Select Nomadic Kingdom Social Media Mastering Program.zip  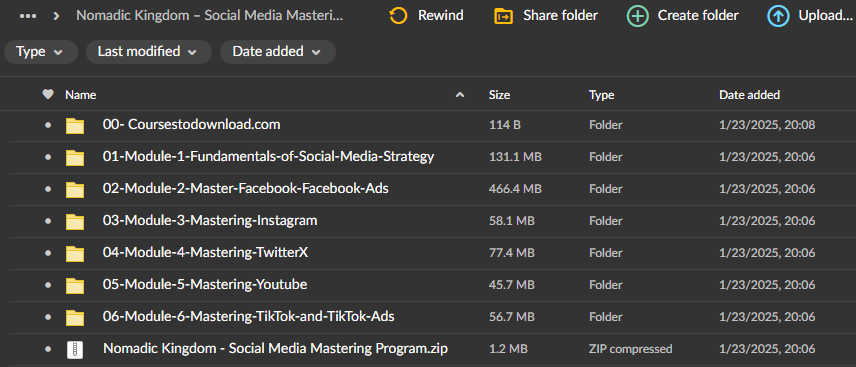click(x=275, y=348)
